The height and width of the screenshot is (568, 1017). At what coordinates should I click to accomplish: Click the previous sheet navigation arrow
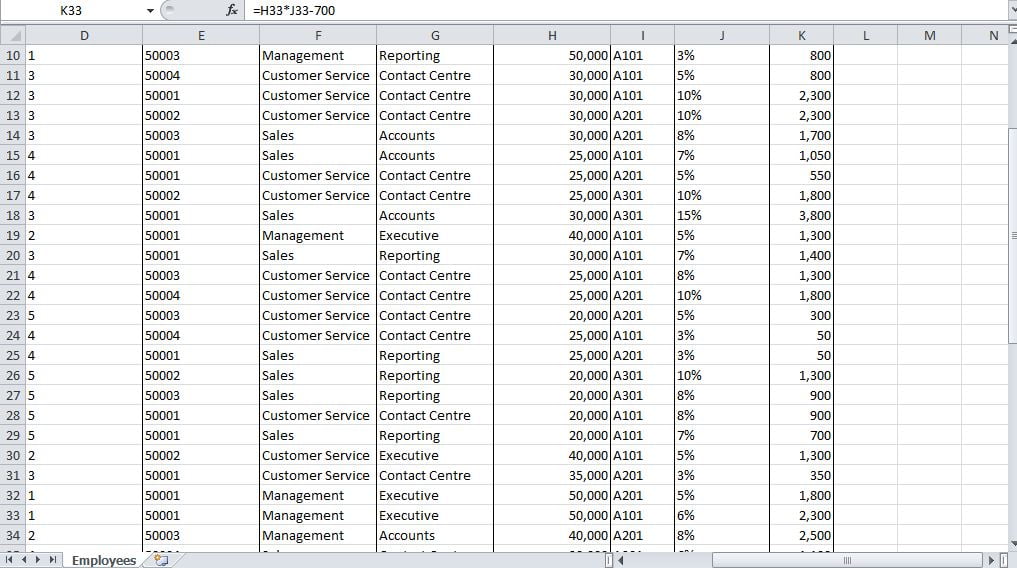point(24,560)
